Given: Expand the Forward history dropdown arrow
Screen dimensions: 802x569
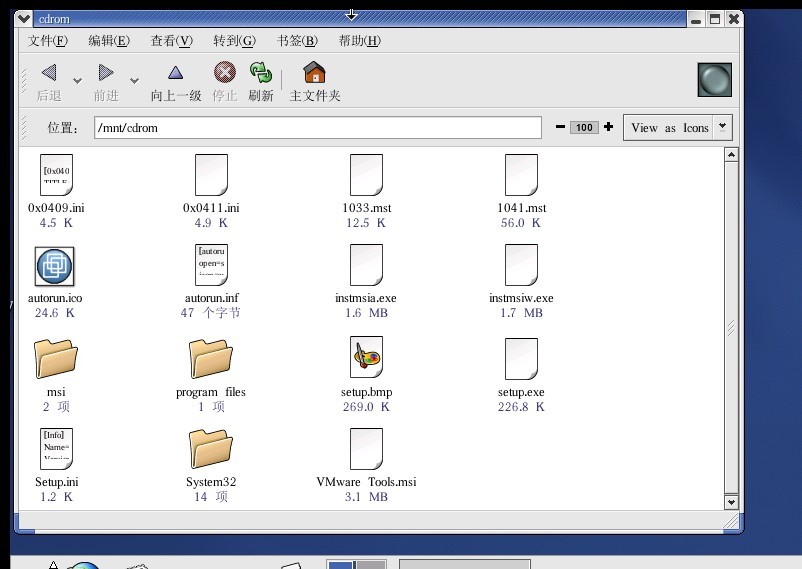Looking at the screenshot, I should click(x=134, y=81).
